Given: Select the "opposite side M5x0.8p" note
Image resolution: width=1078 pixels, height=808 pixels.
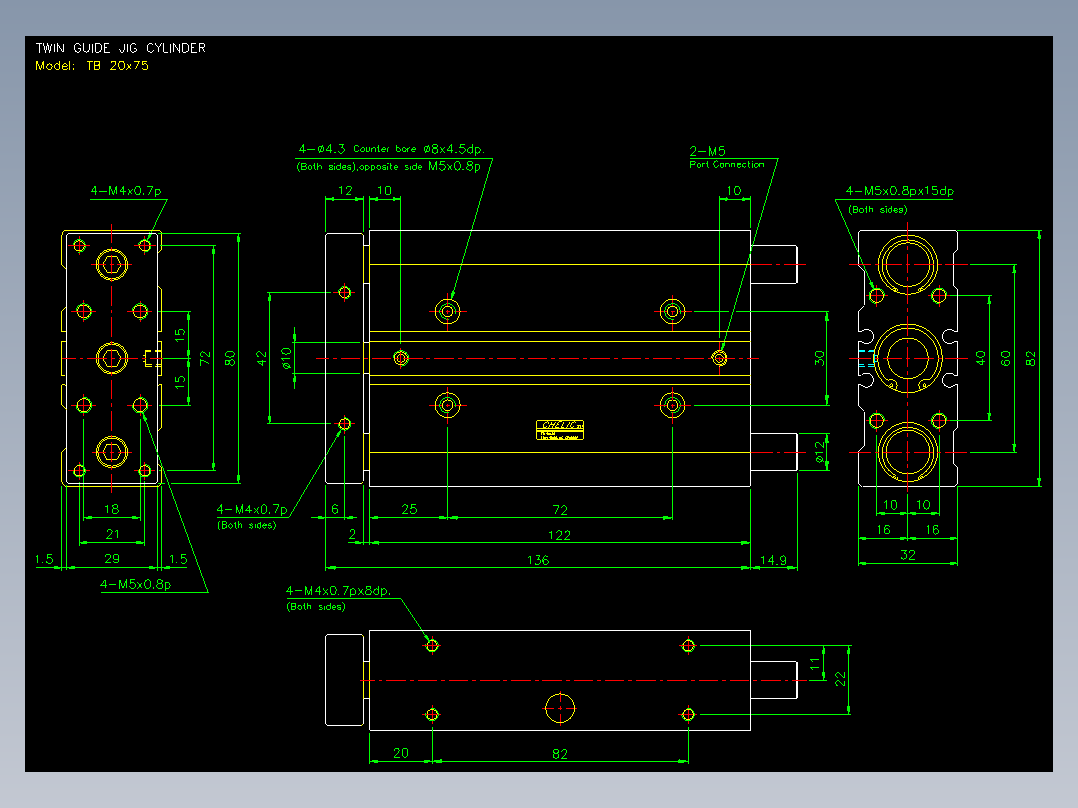Looking at the screenshot, I should point(420,166).
